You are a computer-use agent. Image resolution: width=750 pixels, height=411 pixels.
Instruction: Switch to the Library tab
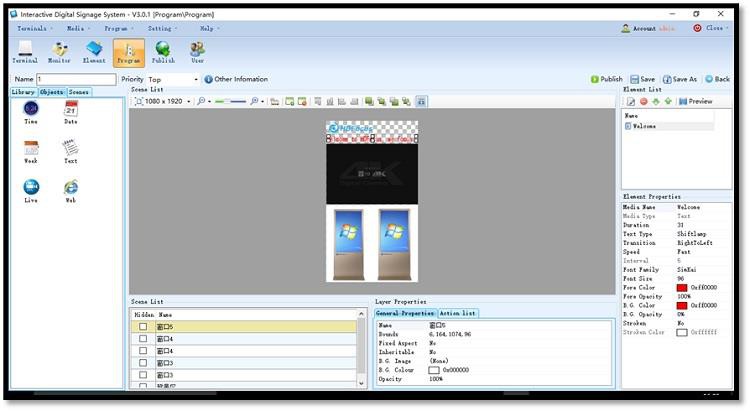[23, 92]
